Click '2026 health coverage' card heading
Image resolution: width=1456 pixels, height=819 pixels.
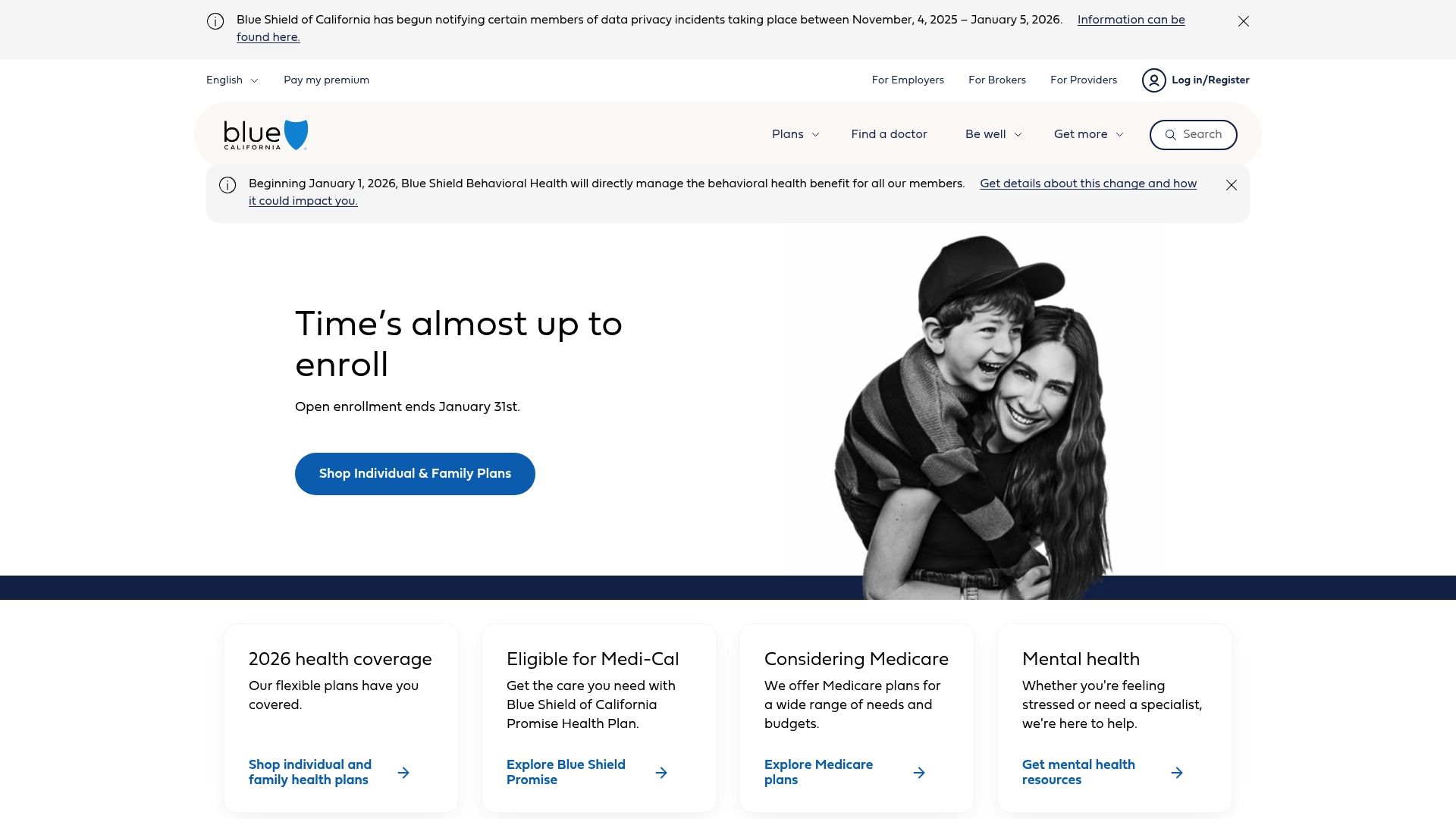[x=340, y=659]
